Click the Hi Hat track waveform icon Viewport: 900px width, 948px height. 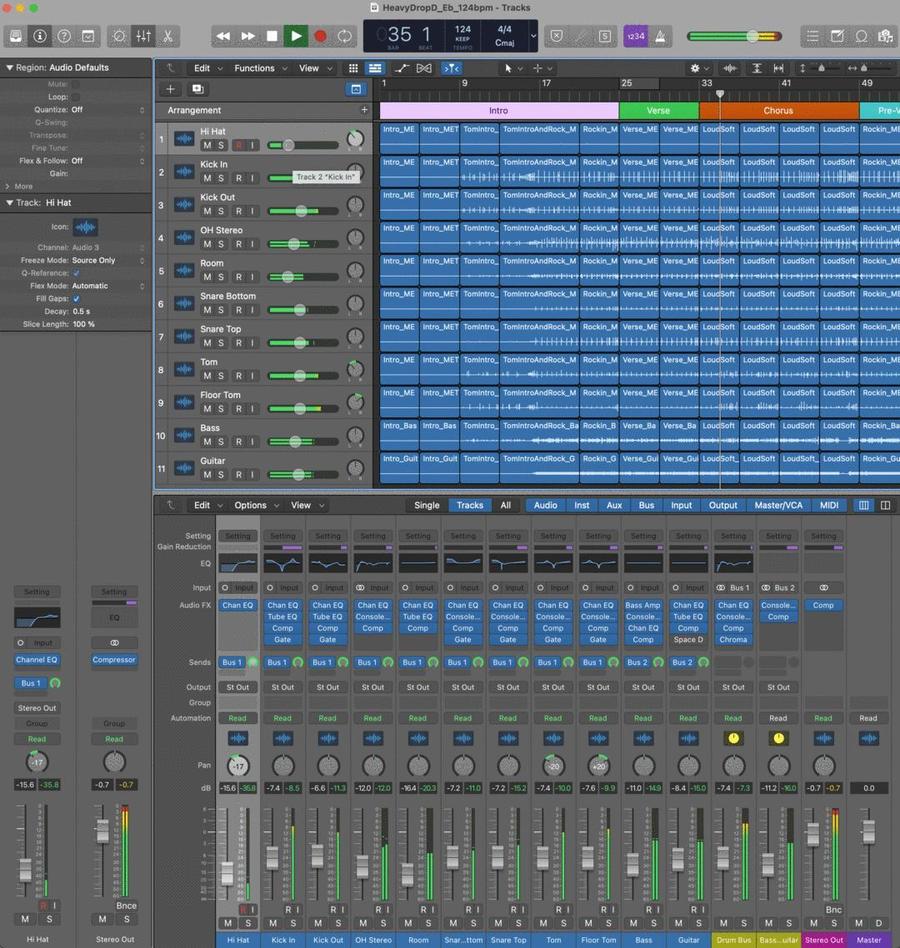click(x=184, y=139)
